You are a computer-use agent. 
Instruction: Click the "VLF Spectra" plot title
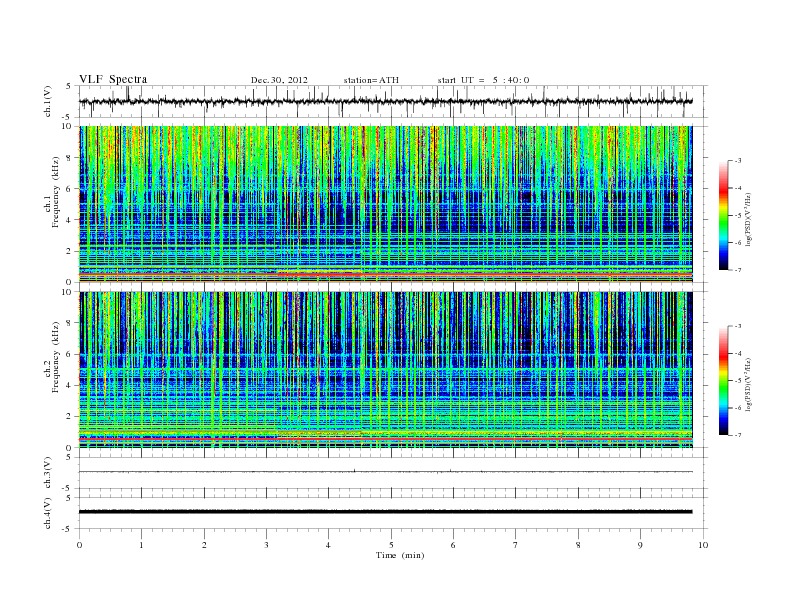(113, 79)
